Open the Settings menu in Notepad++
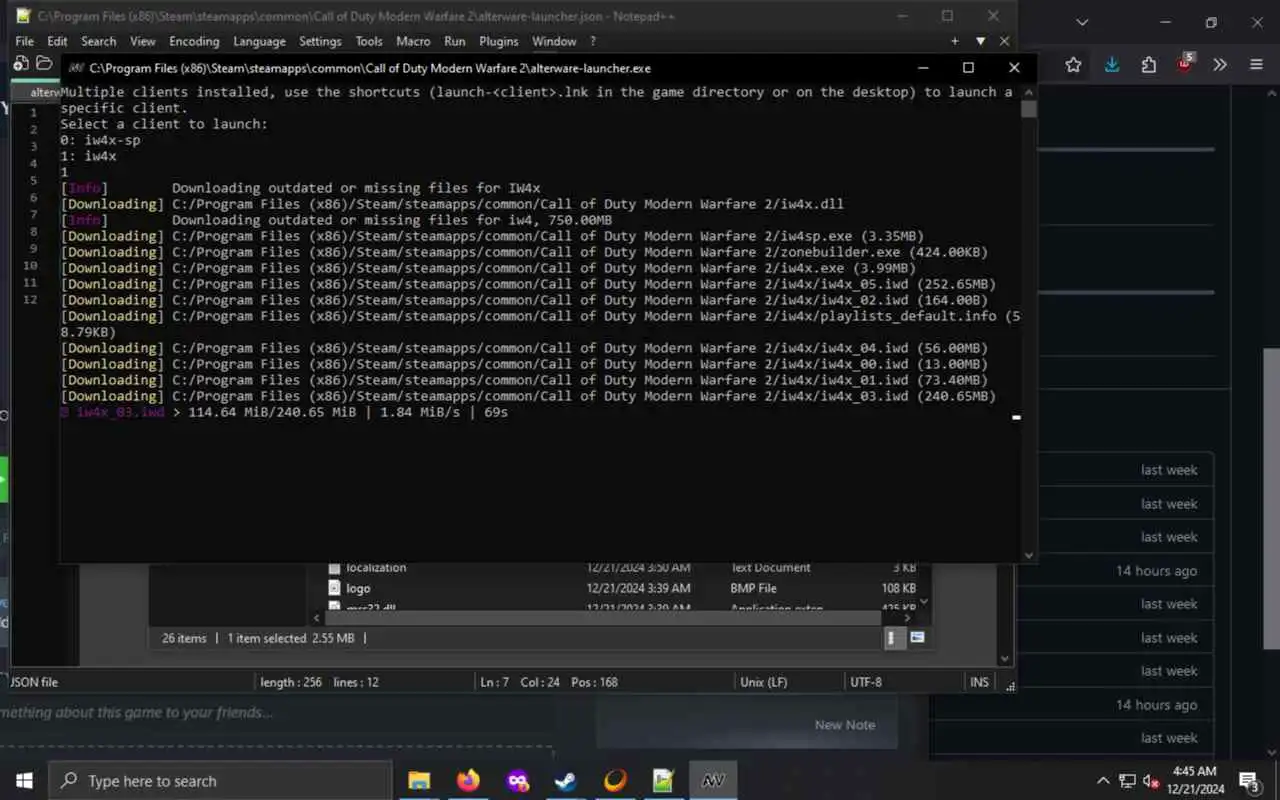 coord(320,41)
